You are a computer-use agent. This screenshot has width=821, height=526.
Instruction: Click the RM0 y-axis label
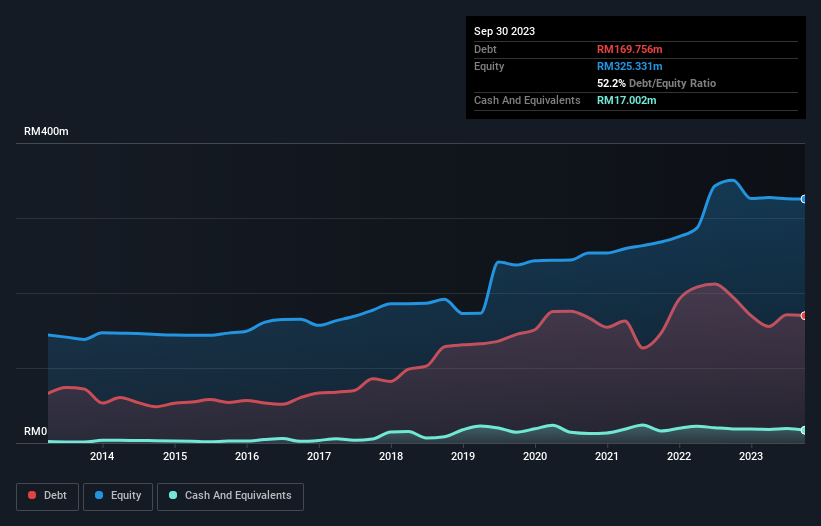tap(36, 431)
